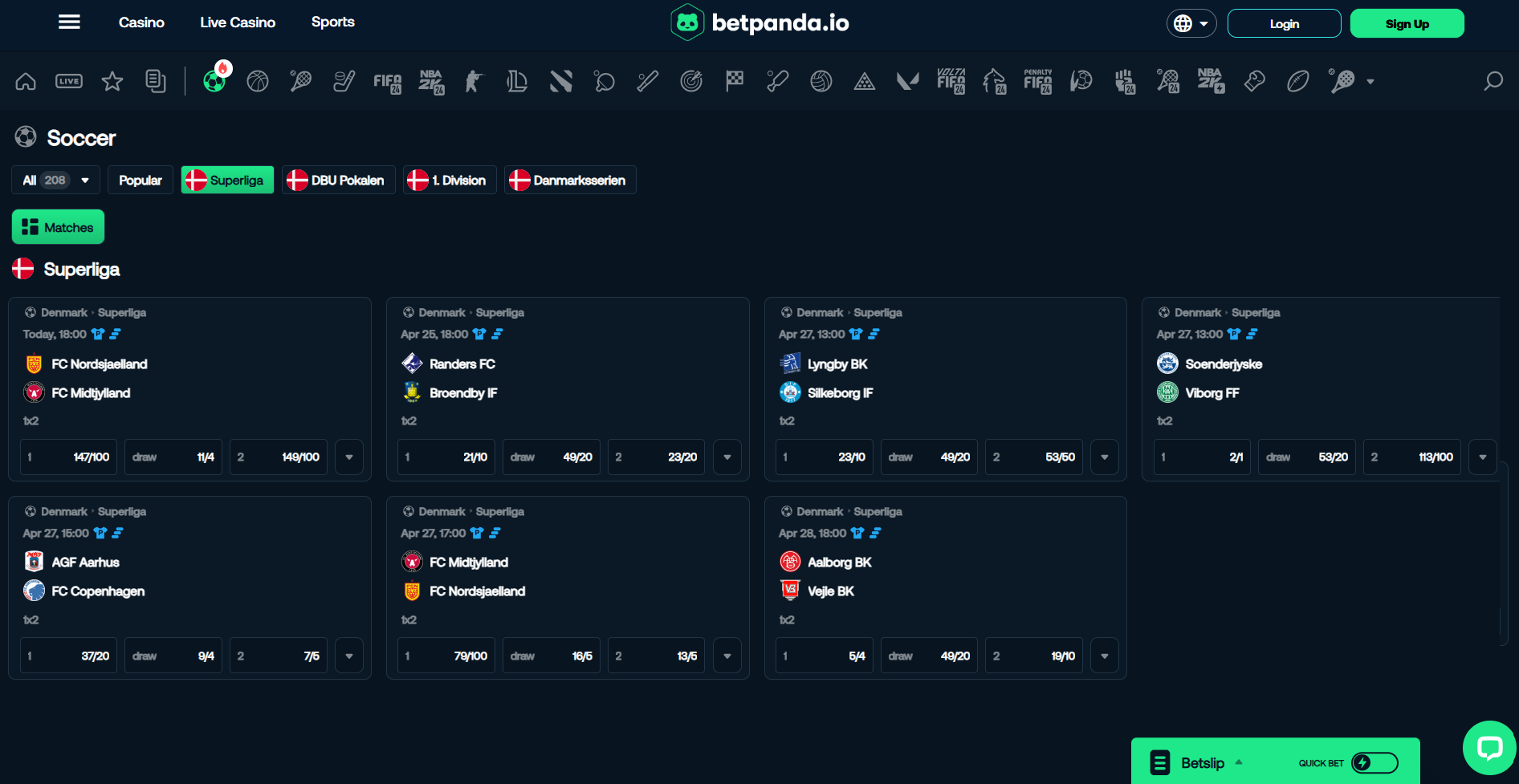Select the Volta FIFA 24 icon
The image size is (1519, 784).
[x=951, y=82]
